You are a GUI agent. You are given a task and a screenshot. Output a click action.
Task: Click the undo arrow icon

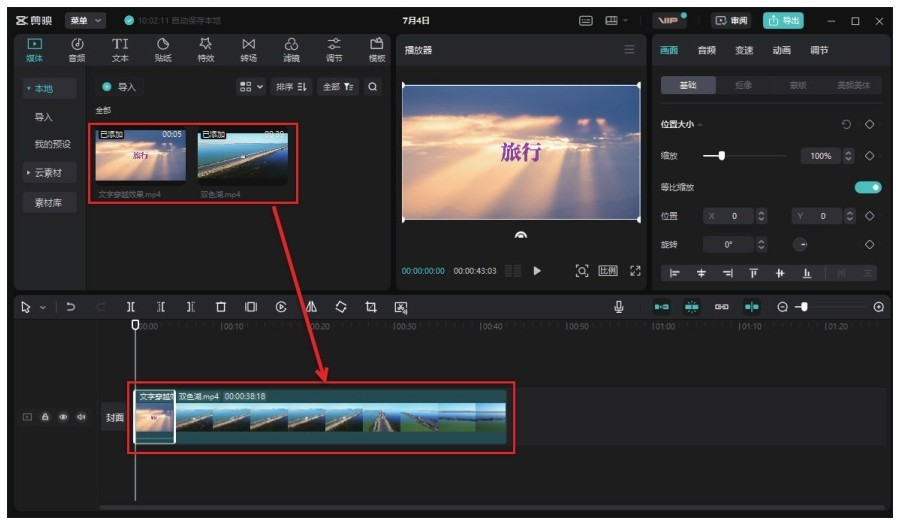coord(71,307)
